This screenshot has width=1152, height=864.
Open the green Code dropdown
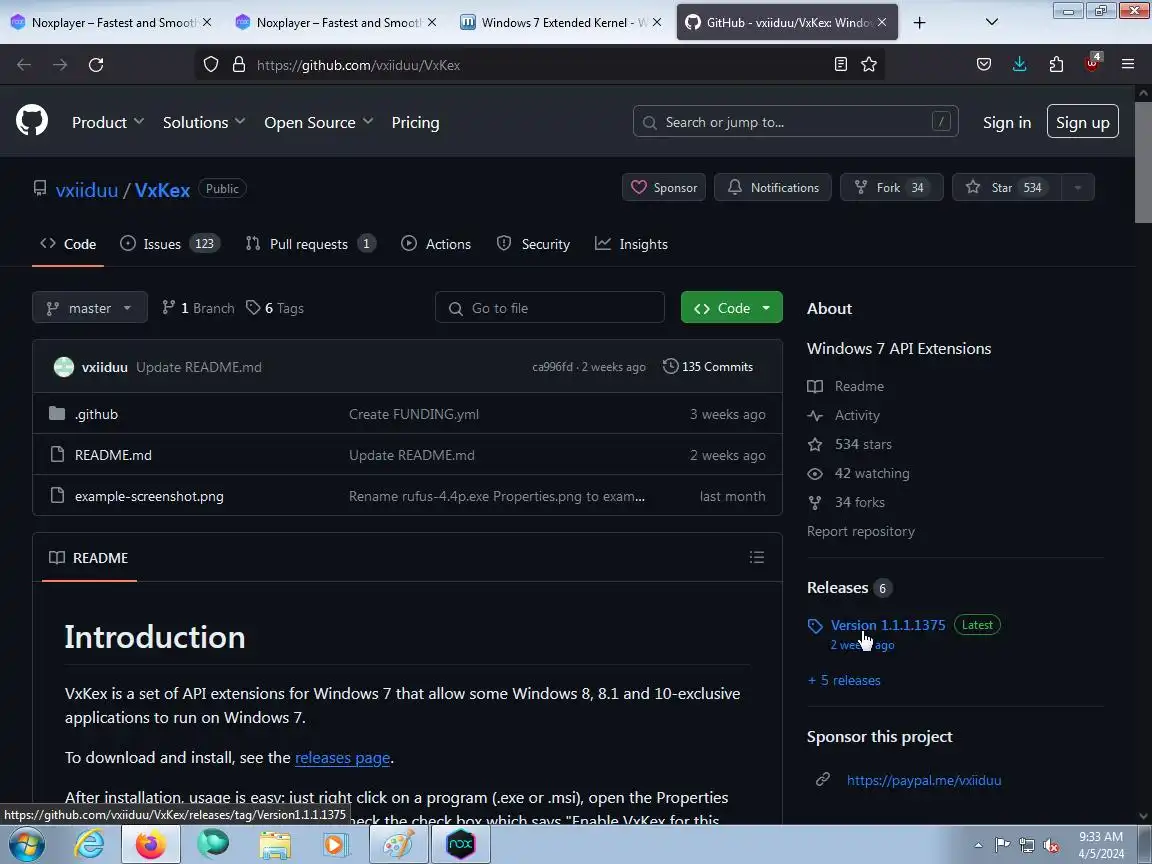[732, 308]
